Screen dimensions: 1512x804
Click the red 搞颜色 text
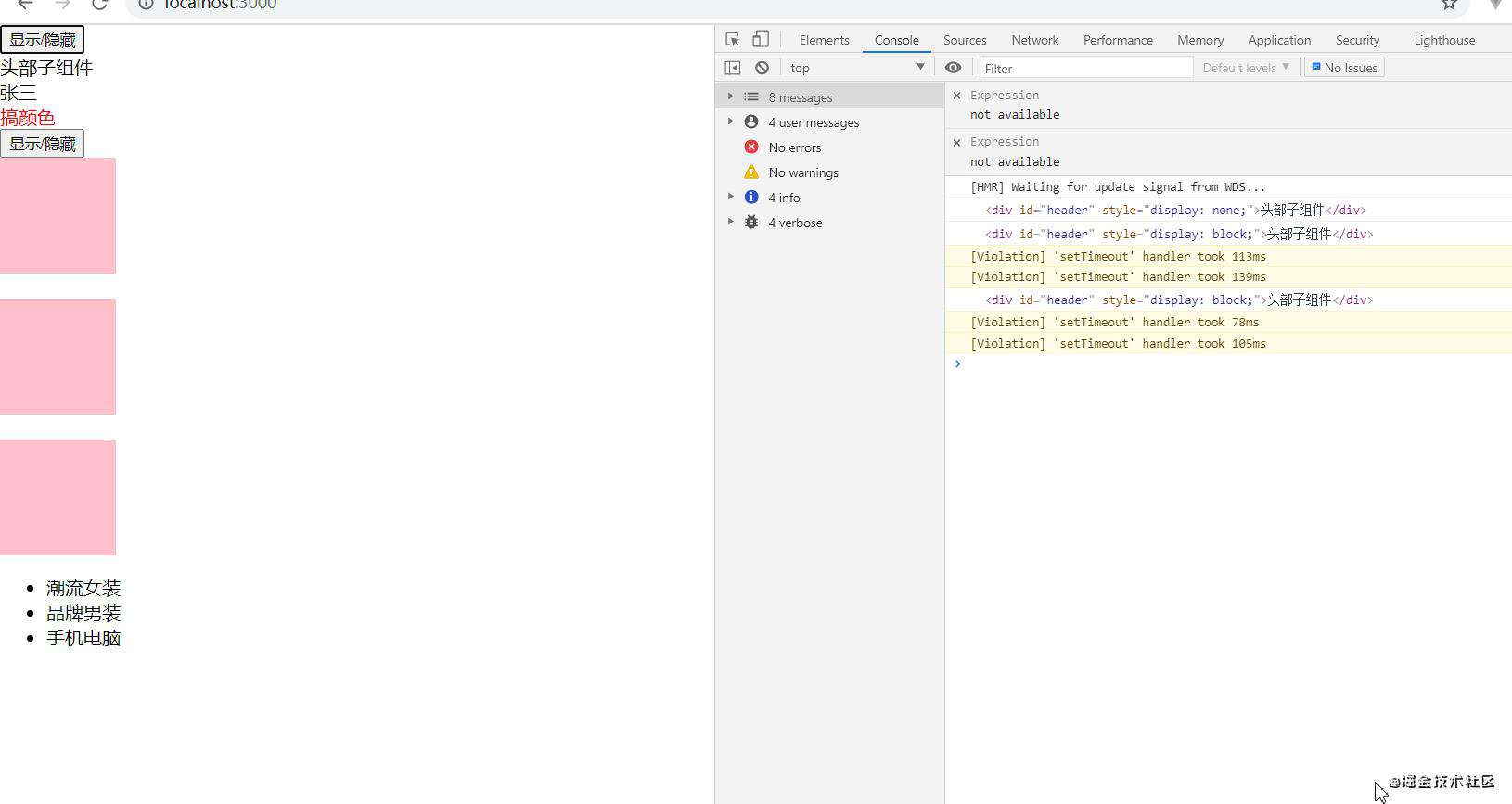point(28,118)
